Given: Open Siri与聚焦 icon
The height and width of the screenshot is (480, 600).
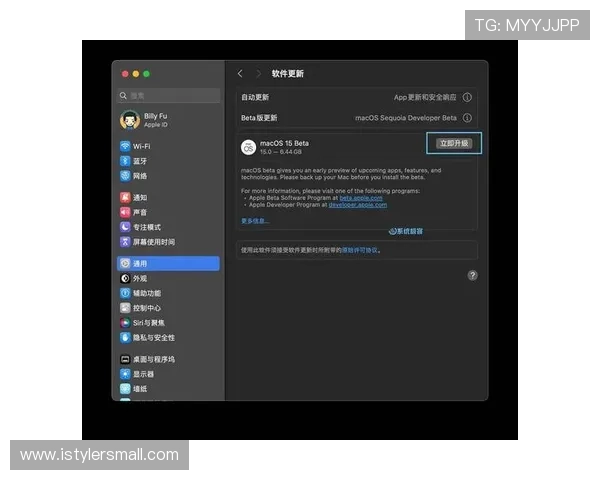Looking at the screenshot, I should click(125, 323).
